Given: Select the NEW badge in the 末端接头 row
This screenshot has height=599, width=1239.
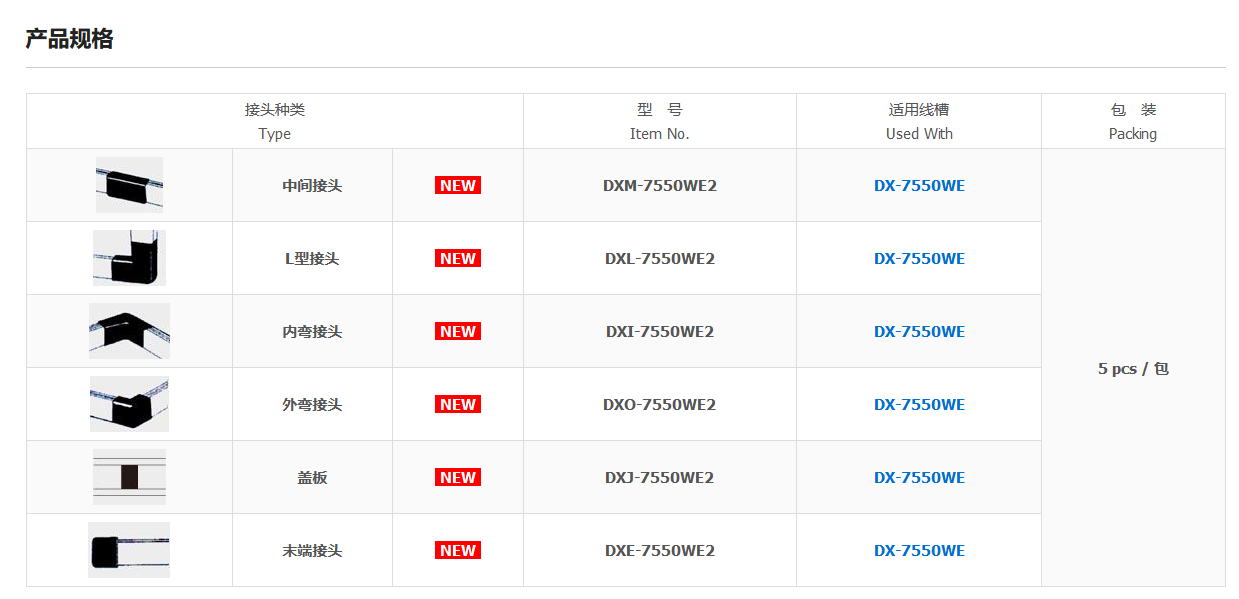Looking at the screenshot, I should pos(458,550).
